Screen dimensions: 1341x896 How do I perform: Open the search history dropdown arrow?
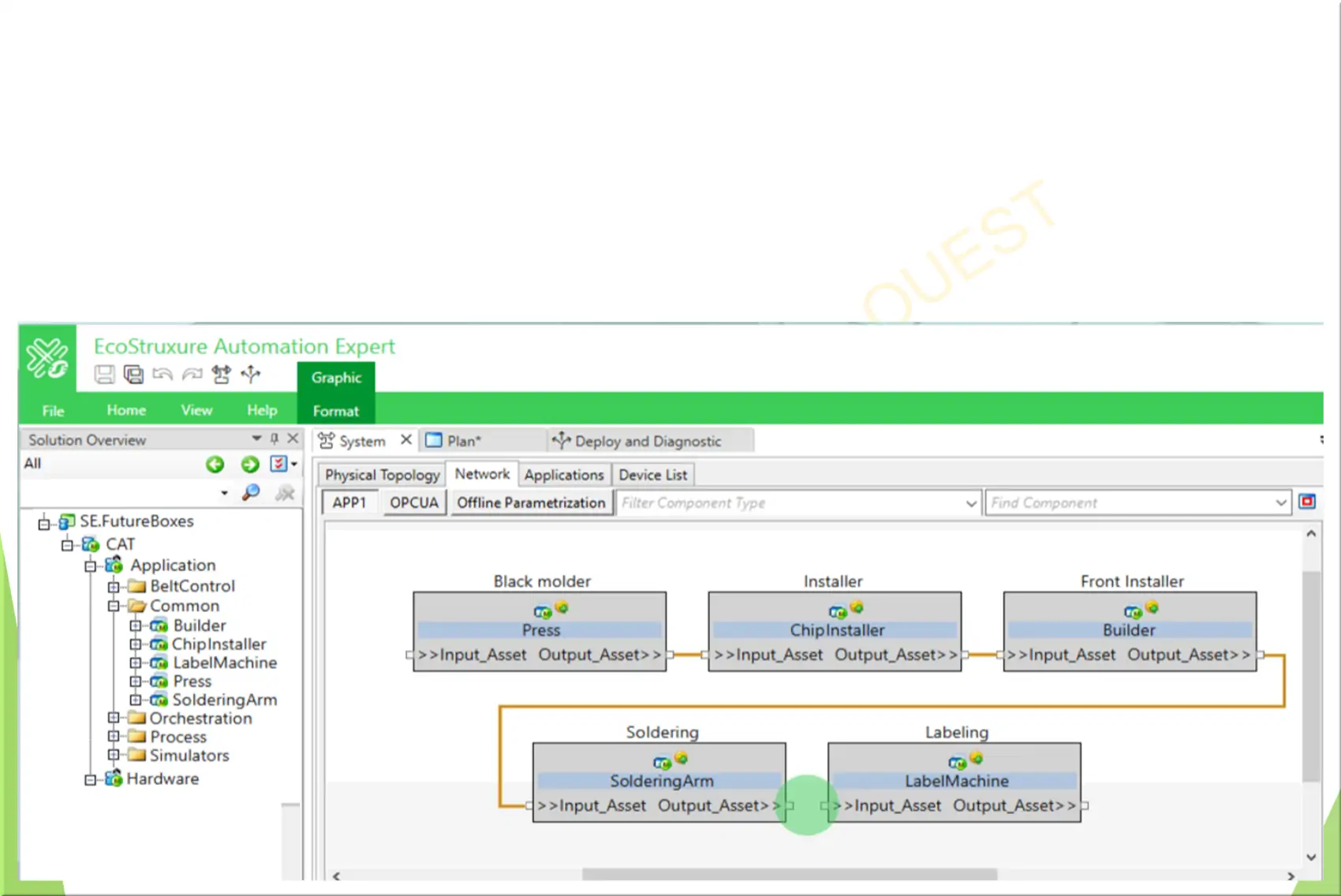coord(224,493)
